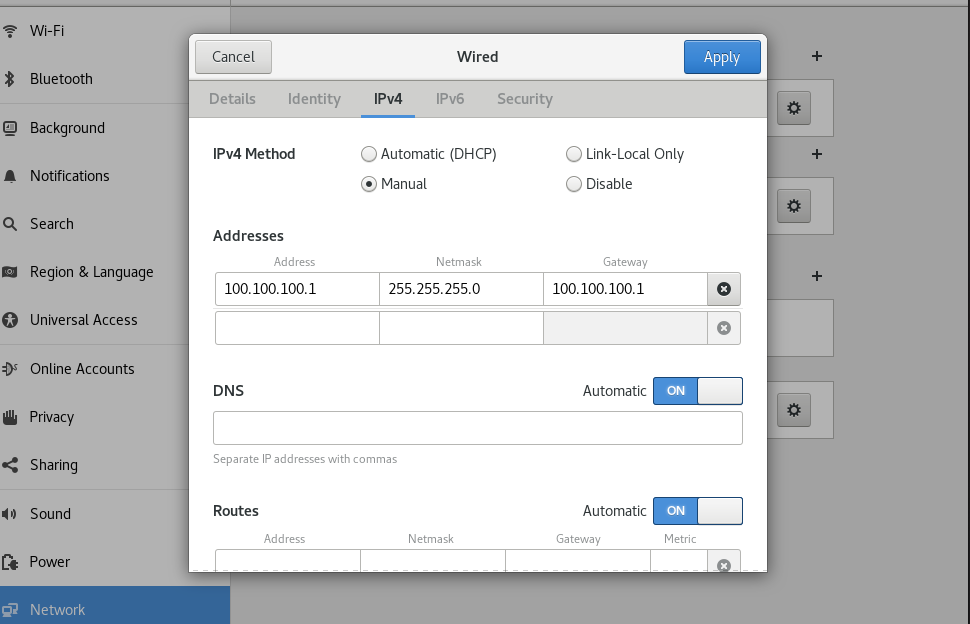Click the DNS servers input field
Image resolution: width=970 pixels, height=624 pixels.
pos(478,428)
